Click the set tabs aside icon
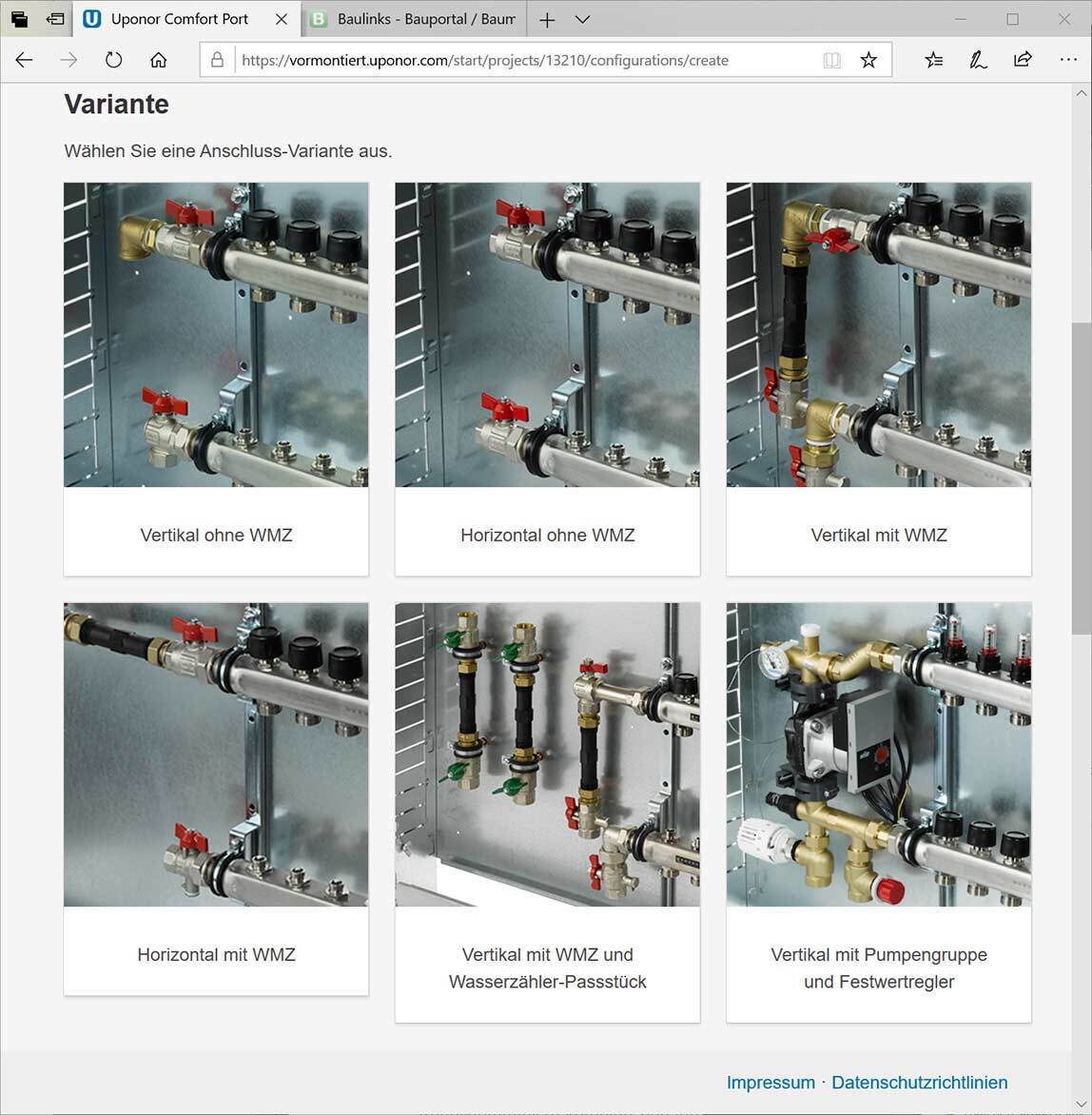 (x=55, y=19)
